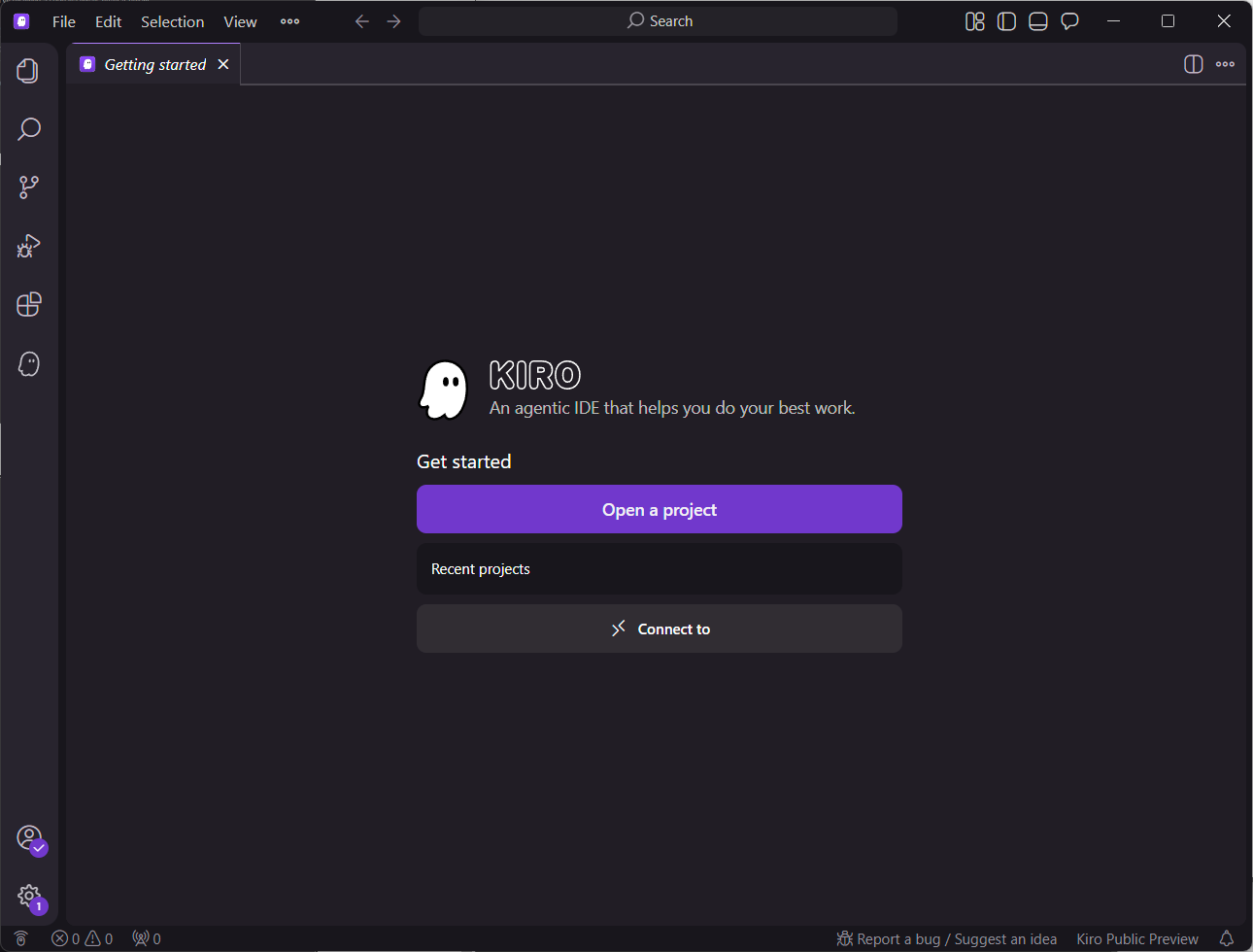Open notifications bell in status bar

click(1227, 938)
